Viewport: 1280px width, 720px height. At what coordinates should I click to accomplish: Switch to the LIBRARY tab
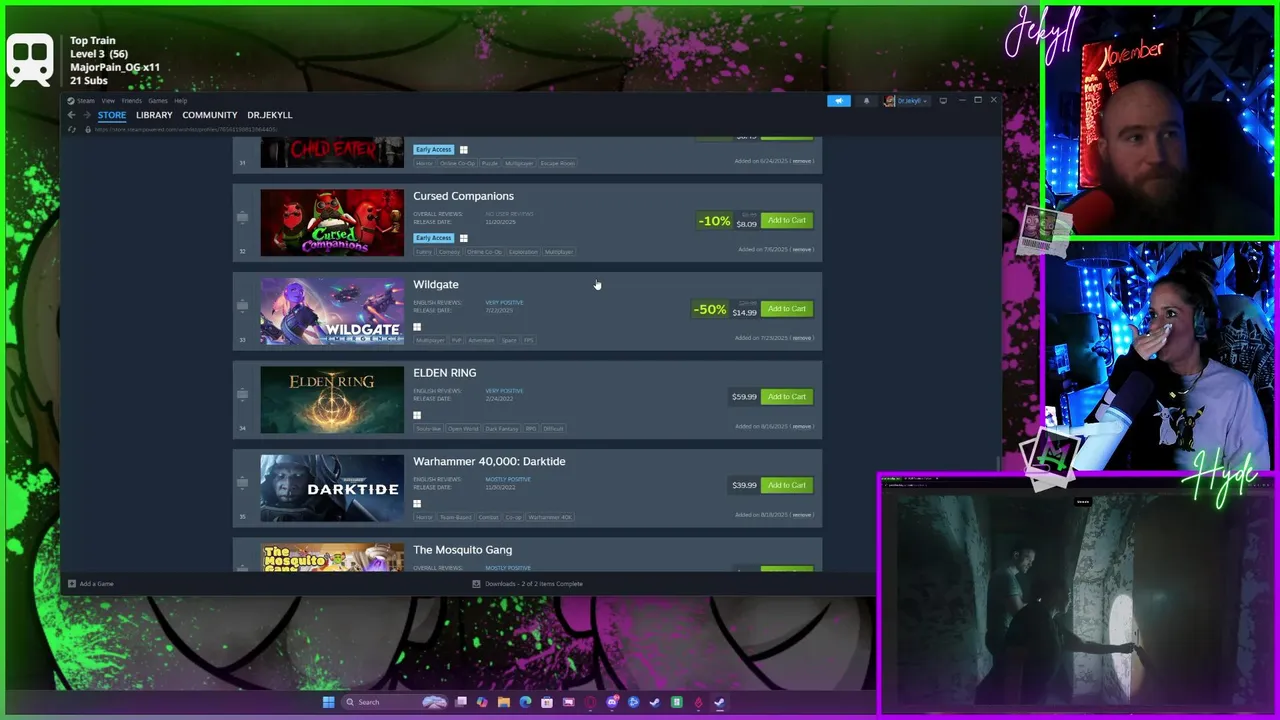154,115
